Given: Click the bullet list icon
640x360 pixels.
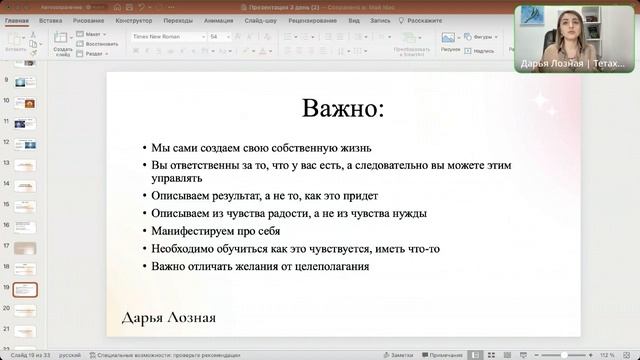Looking at the screenshot, I should coord(288,37).
